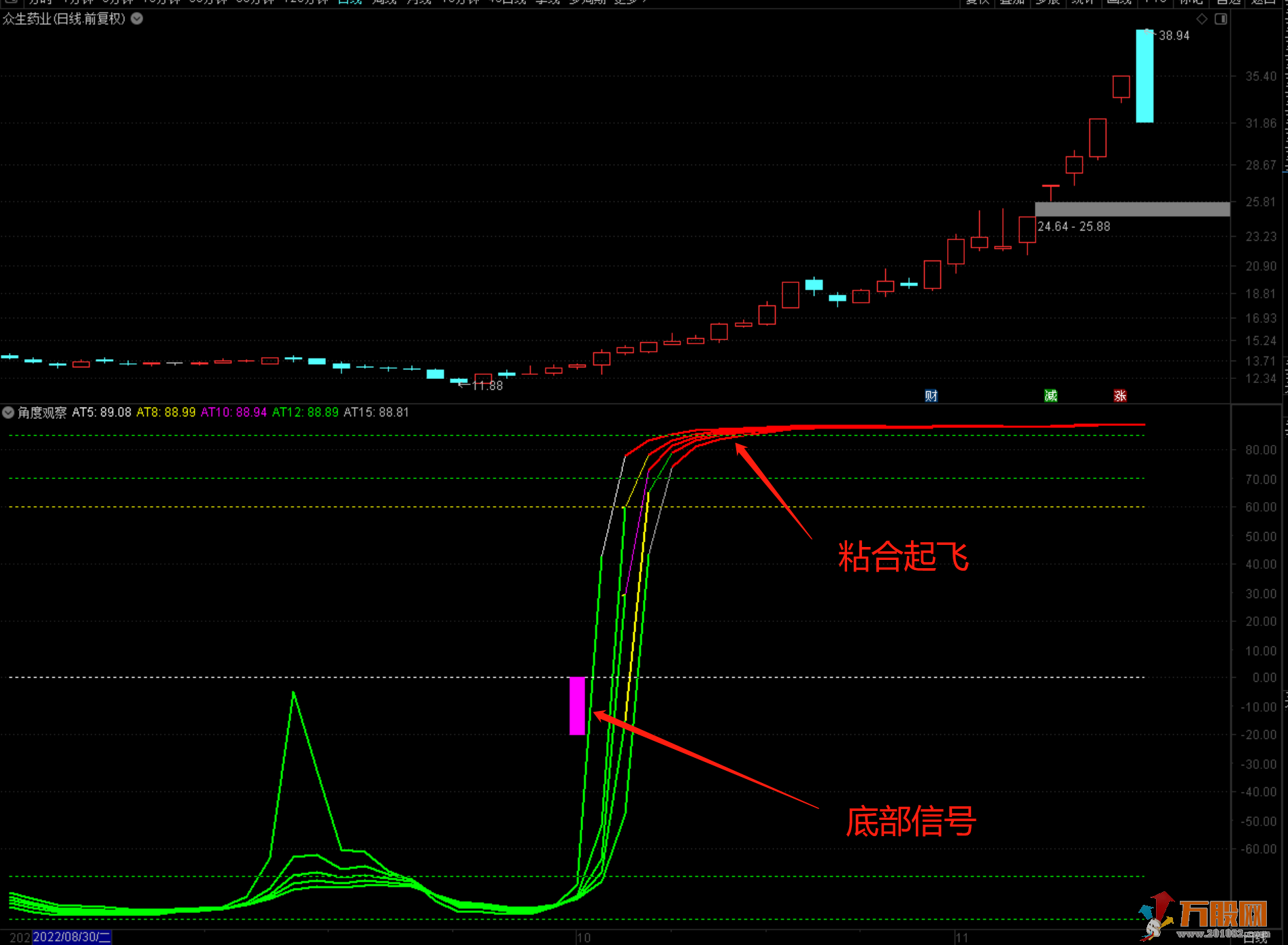Click the highlighted date 2022/08/30/二

(x=72, y=937)
